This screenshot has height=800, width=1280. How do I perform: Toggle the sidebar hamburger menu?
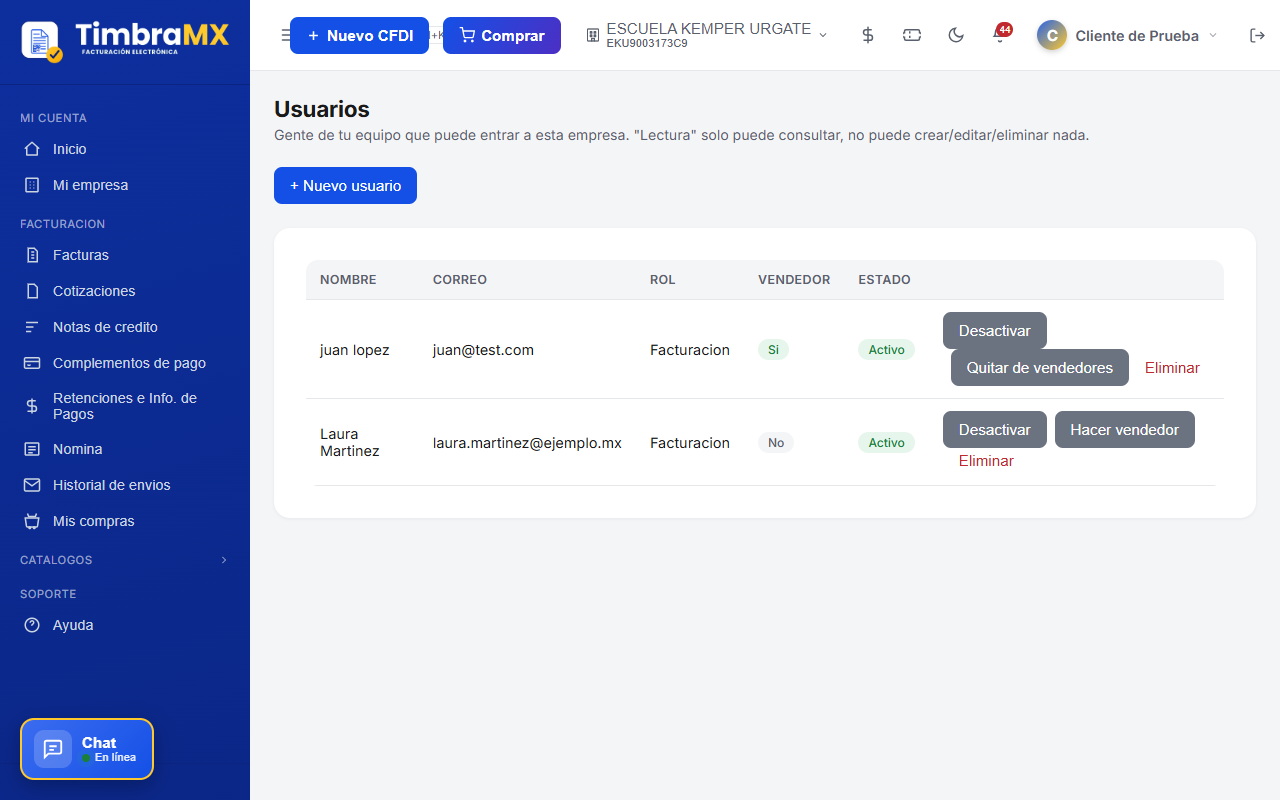pyautogui.click(x=285, y=35)
